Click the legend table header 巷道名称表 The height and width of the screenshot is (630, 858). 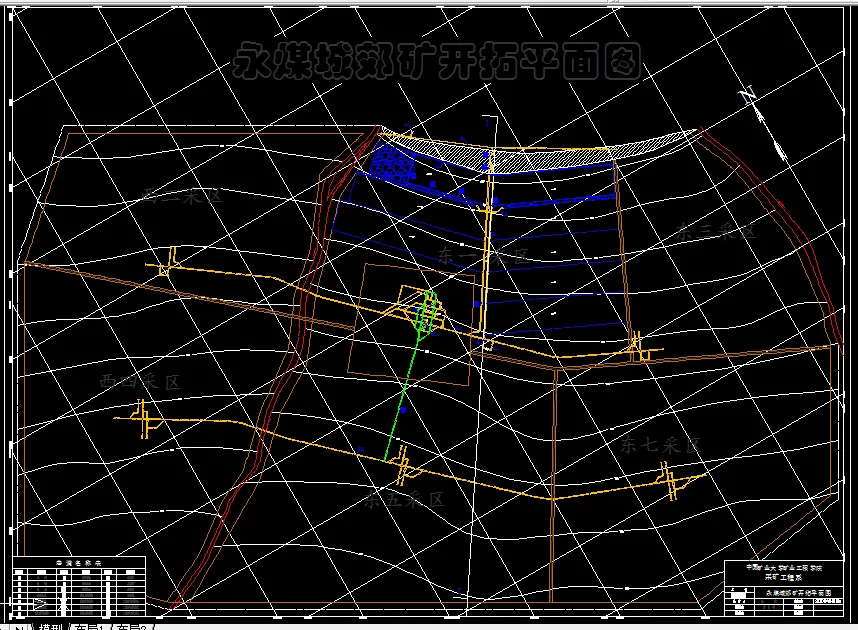(x=79, y=563)
